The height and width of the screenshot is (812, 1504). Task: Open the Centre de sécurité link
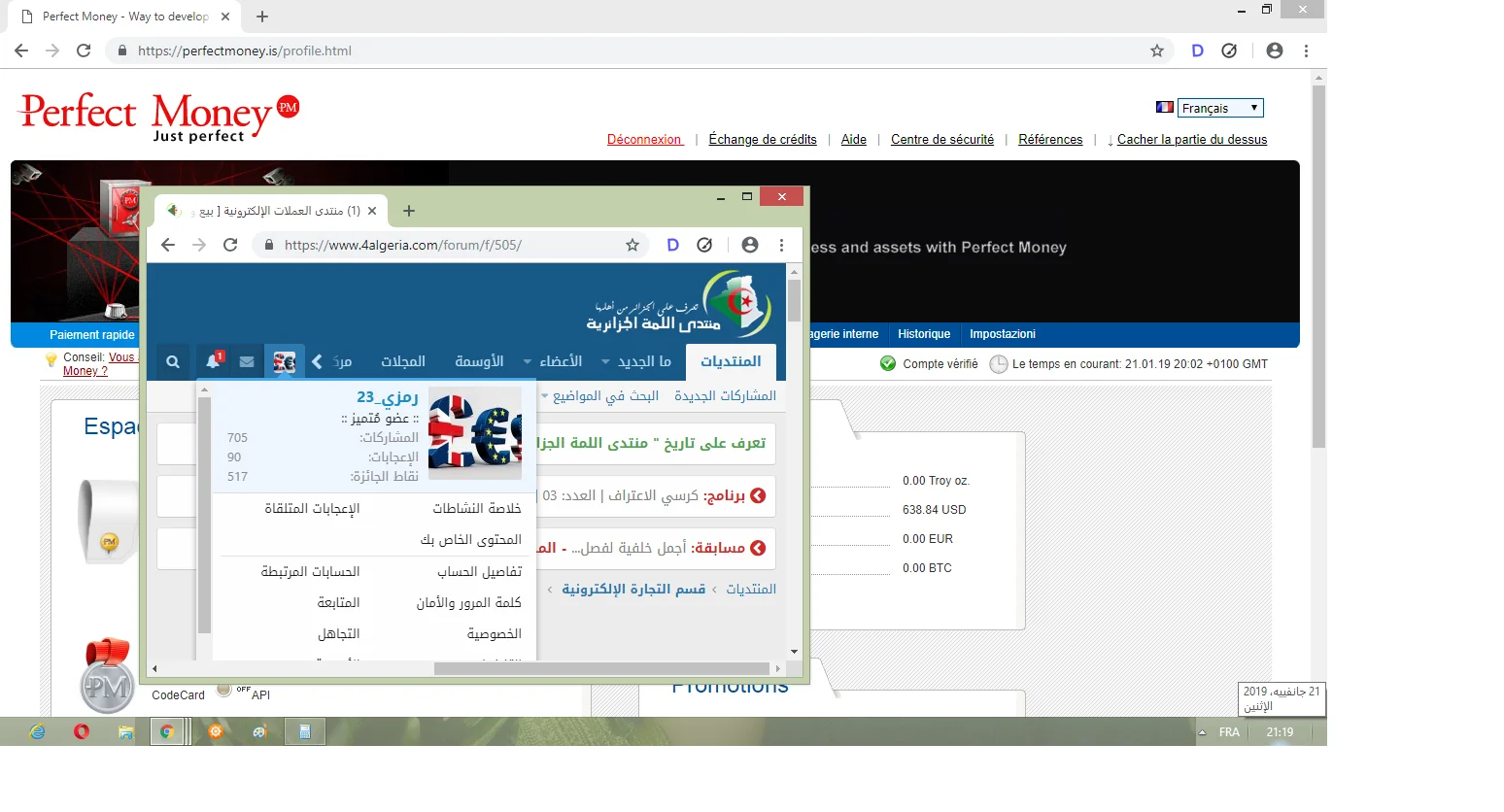pyautogui.click(x=941, y=140)
